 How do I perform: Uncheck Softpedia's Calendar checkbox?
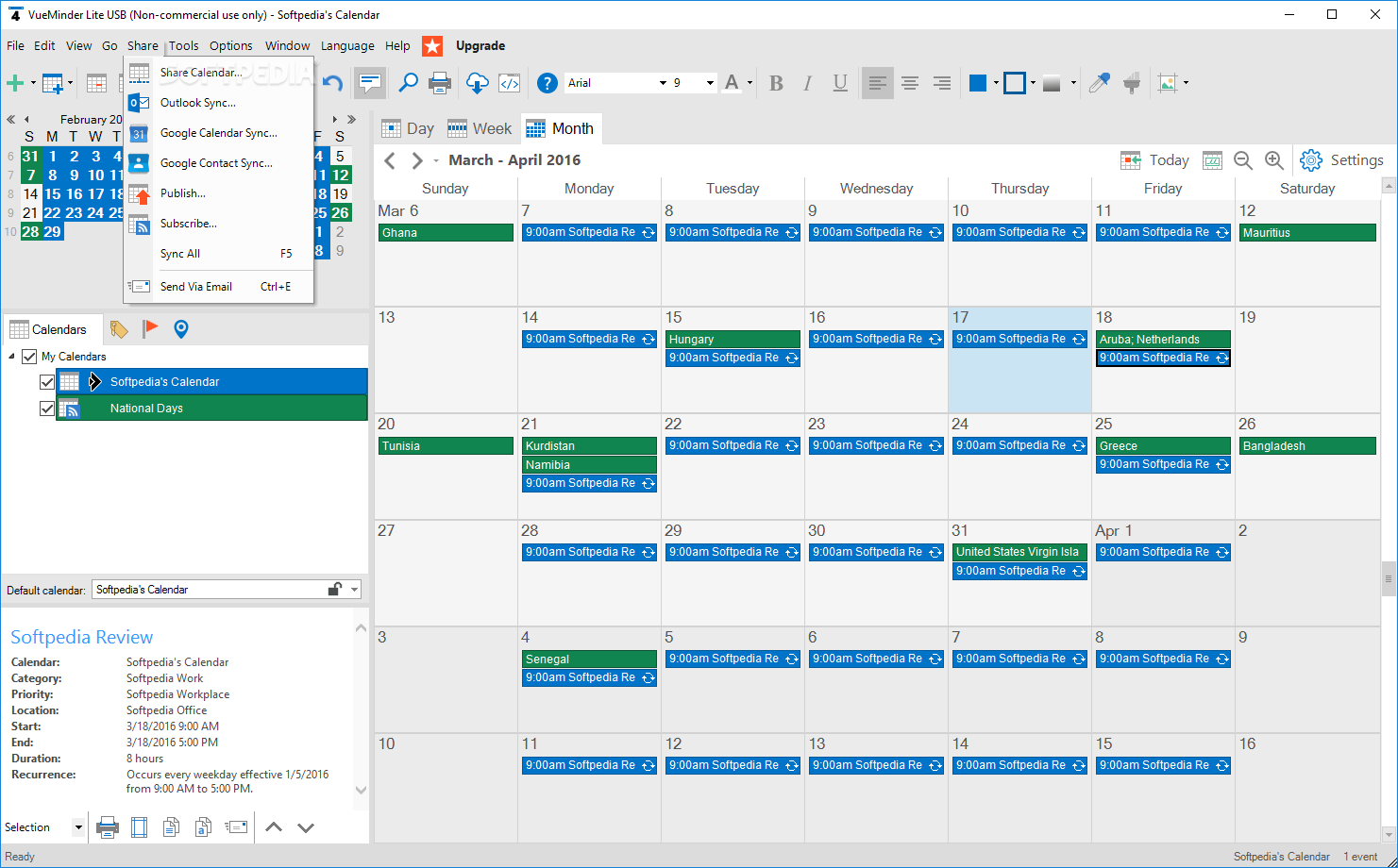47,382
